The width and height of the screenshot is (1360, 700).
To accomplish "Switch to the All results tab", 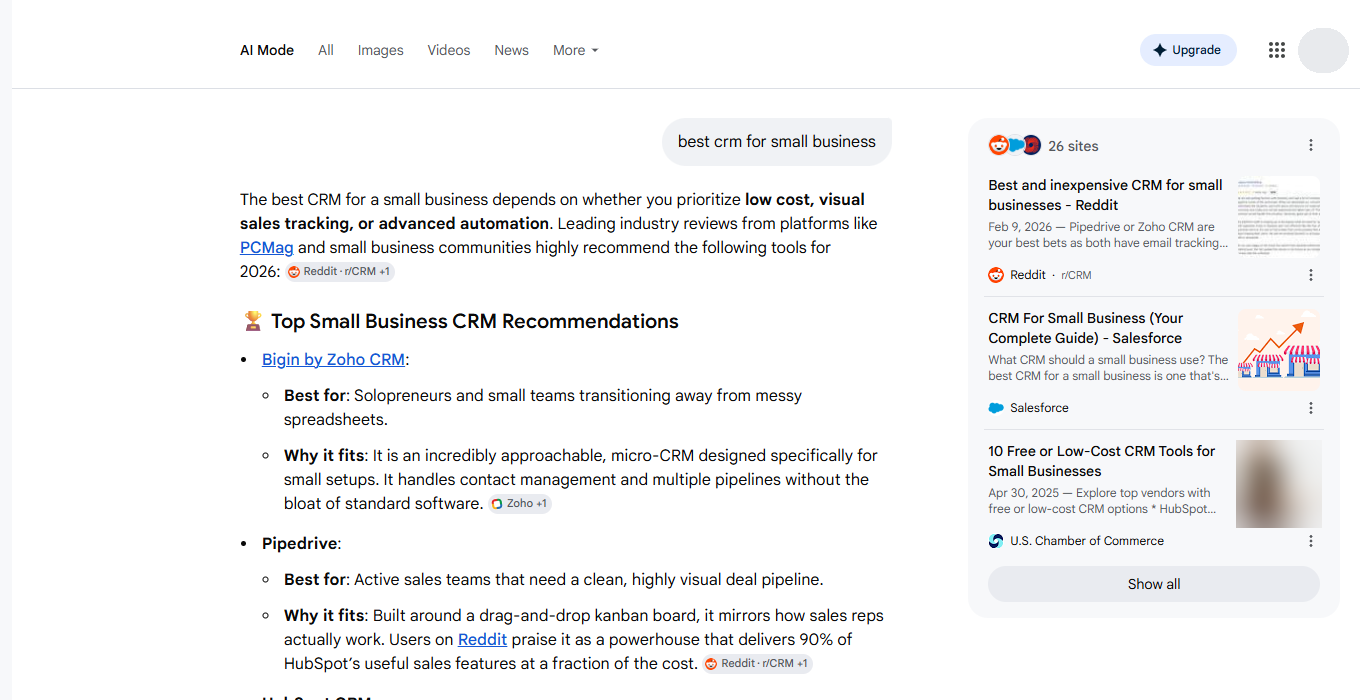I will pos(326,50).
